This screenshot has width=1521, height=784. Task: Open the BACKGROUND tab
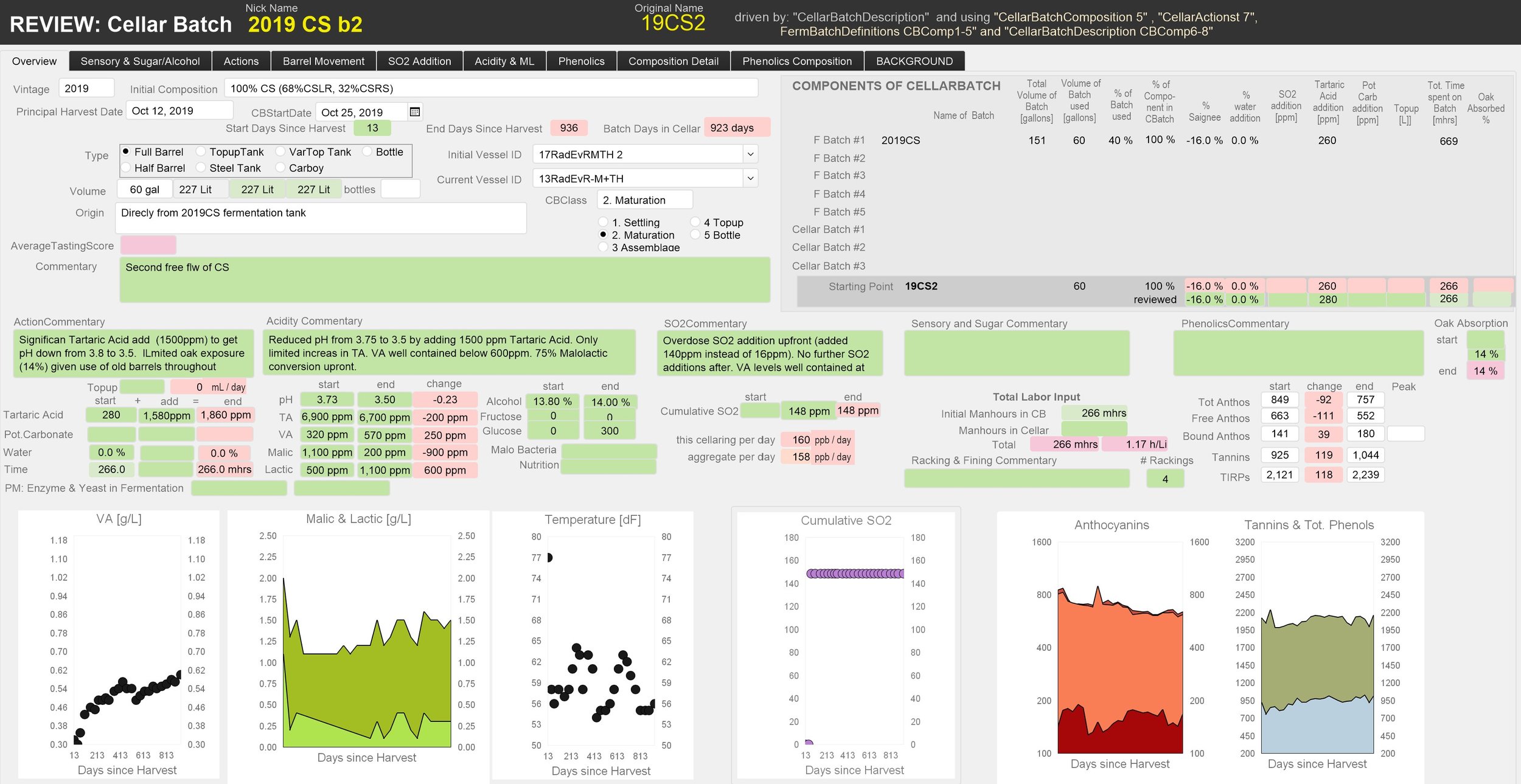pos(914,61)
